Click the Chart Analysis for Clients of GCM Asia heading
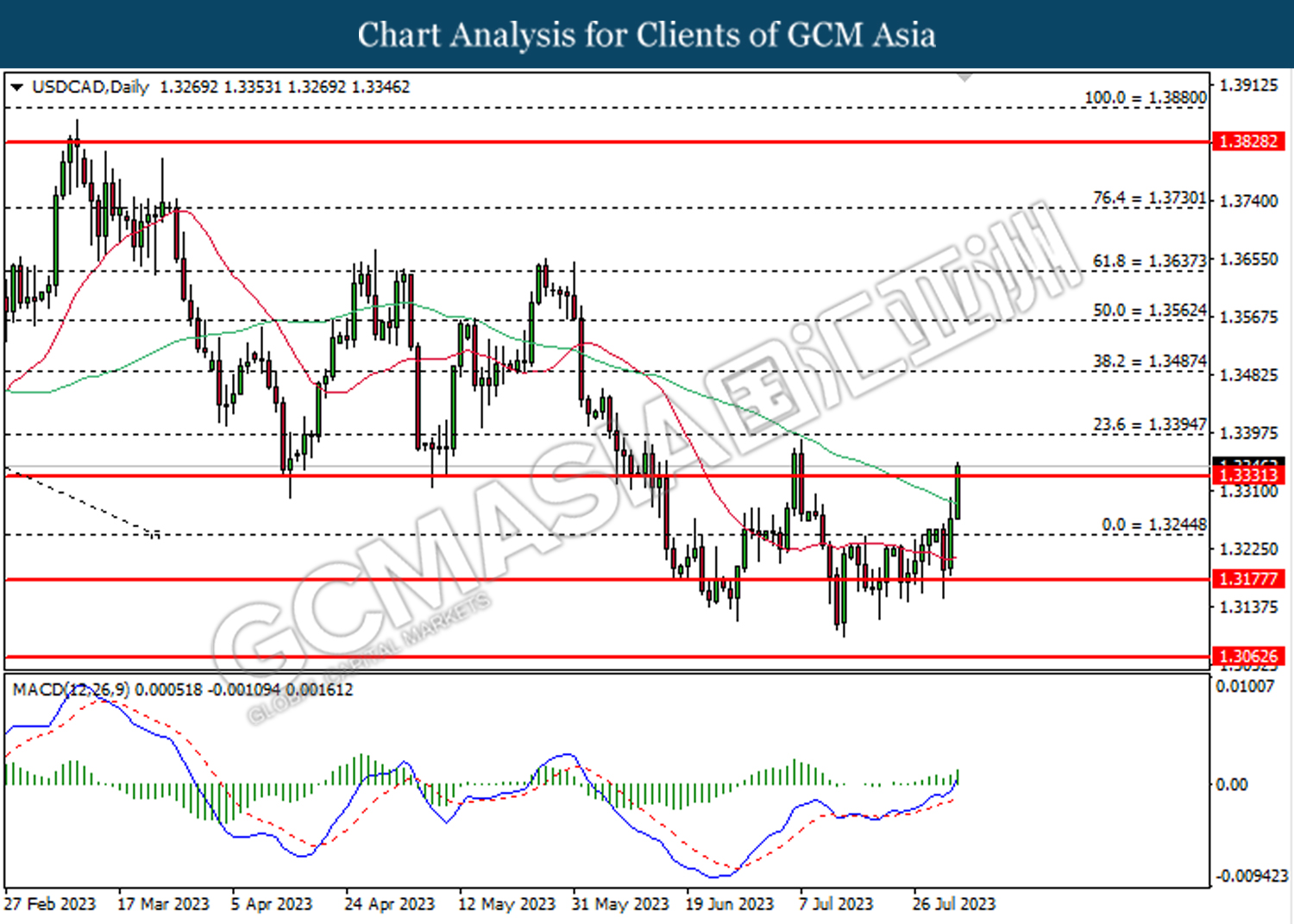Viewport: 1294px width, 924px height. click(x=647, y=35)
